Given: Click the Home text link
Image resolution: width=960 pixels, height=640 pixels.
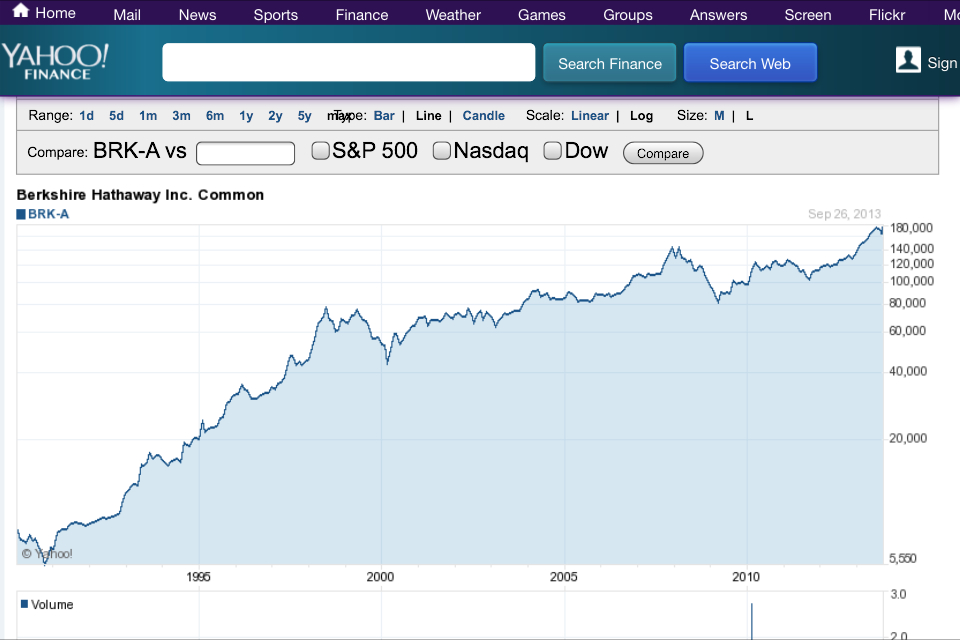Looking at the screenshot, I should (x=55, y=13).
